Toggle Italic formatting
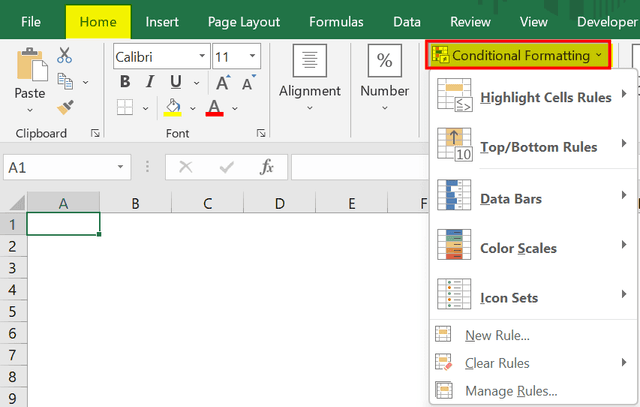The width and height of the screenshot is (640, 407). point(149,82)
